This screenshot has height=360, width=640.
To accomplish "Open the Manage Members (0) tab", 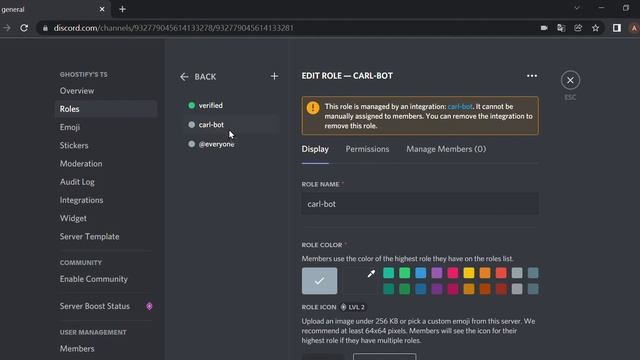I will click(x=446, y=149).
